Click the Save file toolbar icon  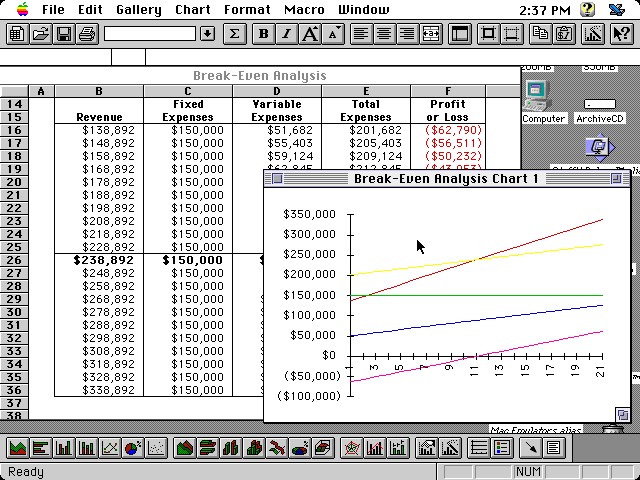pos(63,34)
